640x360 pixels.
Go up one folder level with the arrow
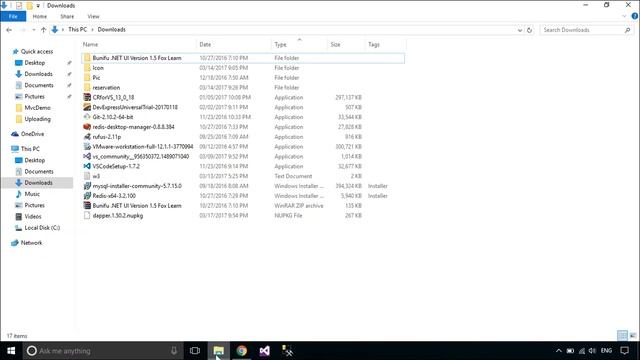tap(43, 30)
